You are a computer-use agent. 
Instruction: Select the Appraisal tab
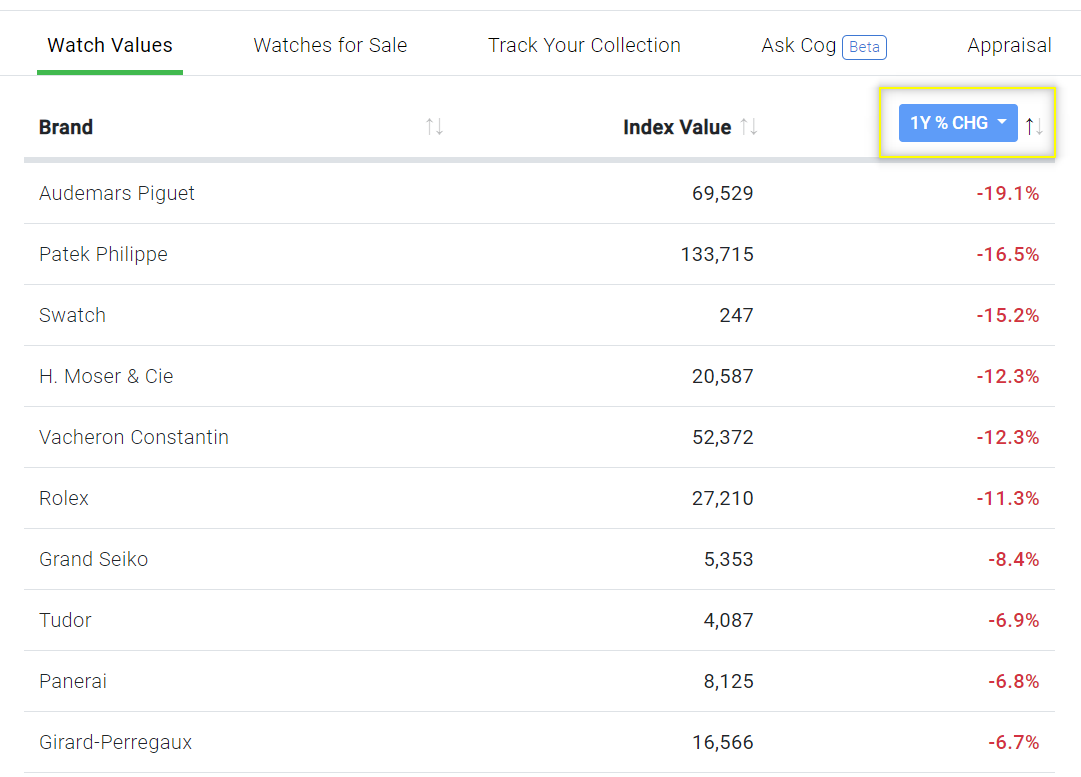[x=1009, y=46]
